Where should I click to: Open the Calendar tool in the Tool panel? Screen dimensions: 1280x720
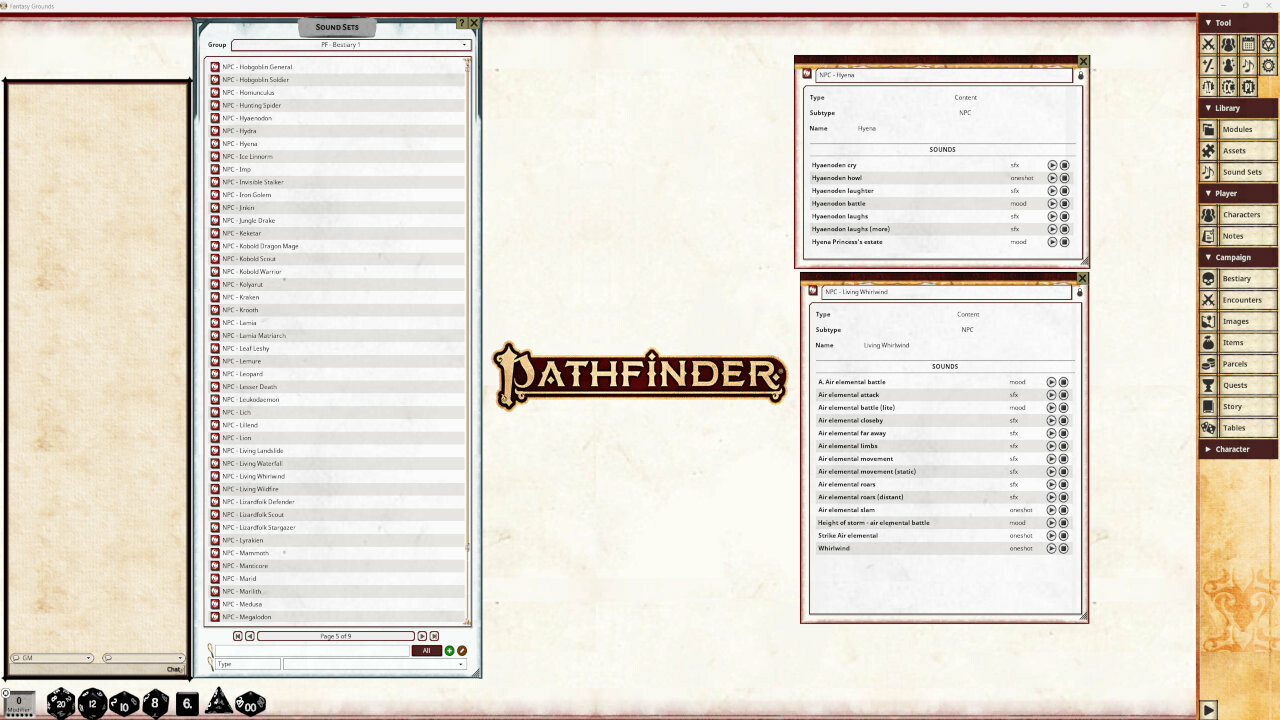click(x=1249, y=44)
